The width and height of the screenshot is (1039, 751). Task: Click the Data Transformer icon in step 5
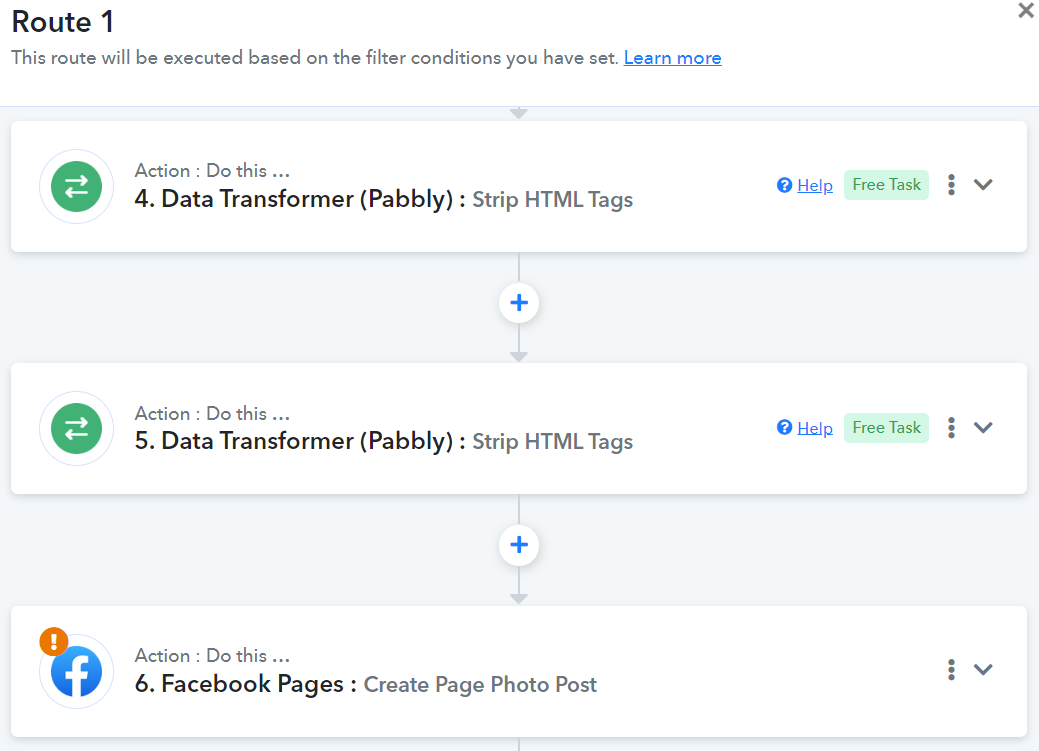click(76, 428)
